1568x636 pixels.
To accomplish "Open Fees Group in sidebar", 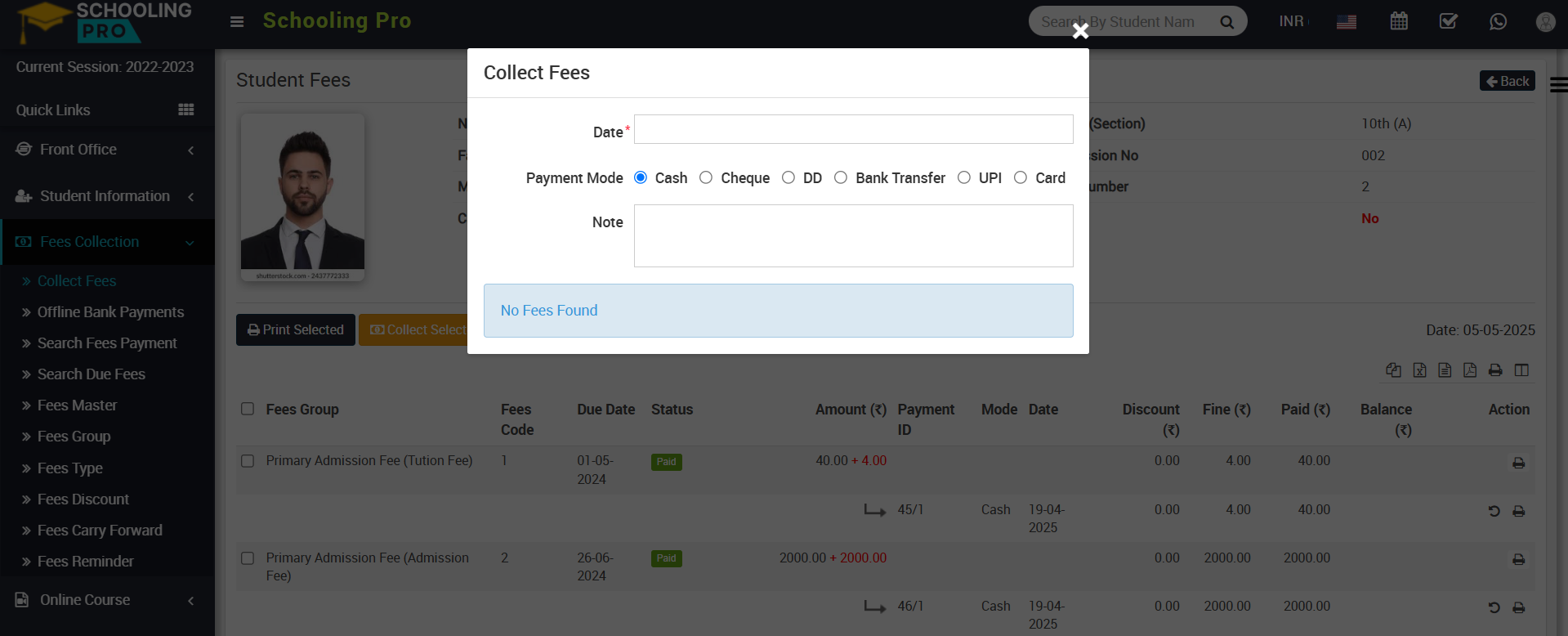I will [x=74, y=437].
